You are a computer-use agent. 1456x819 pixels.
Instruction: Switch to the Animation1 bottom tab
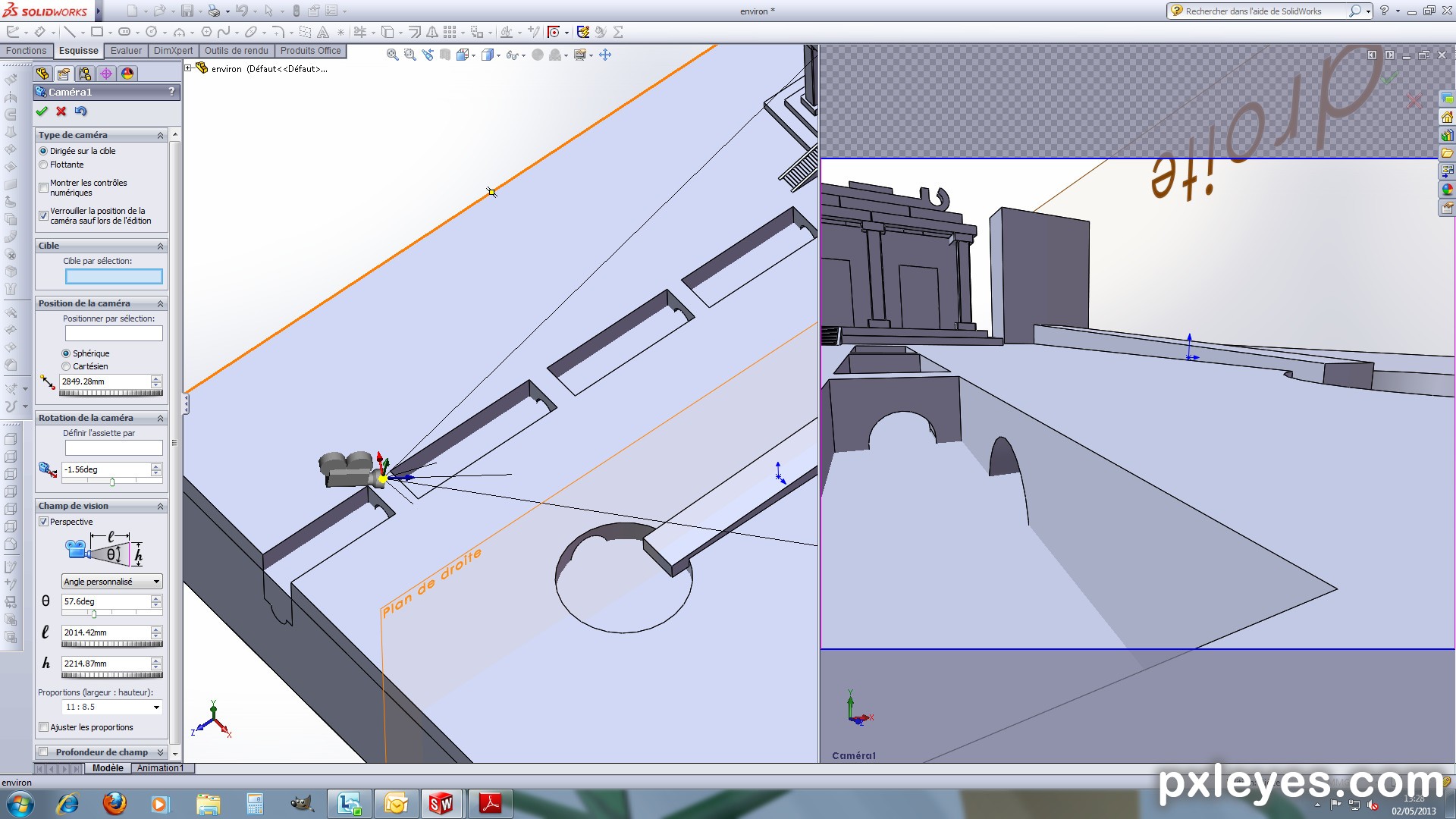pyautogui.click(x=160, y=768)
